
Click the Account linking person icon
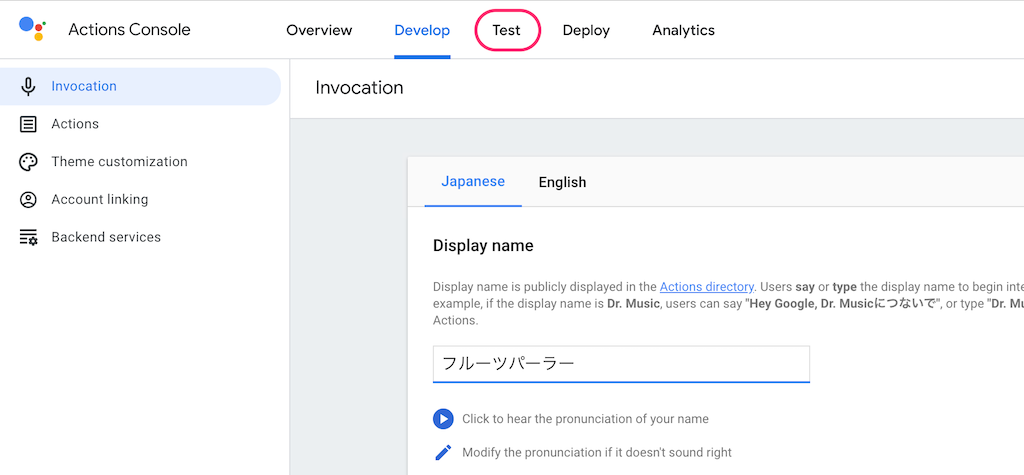[x=28, y=200]
